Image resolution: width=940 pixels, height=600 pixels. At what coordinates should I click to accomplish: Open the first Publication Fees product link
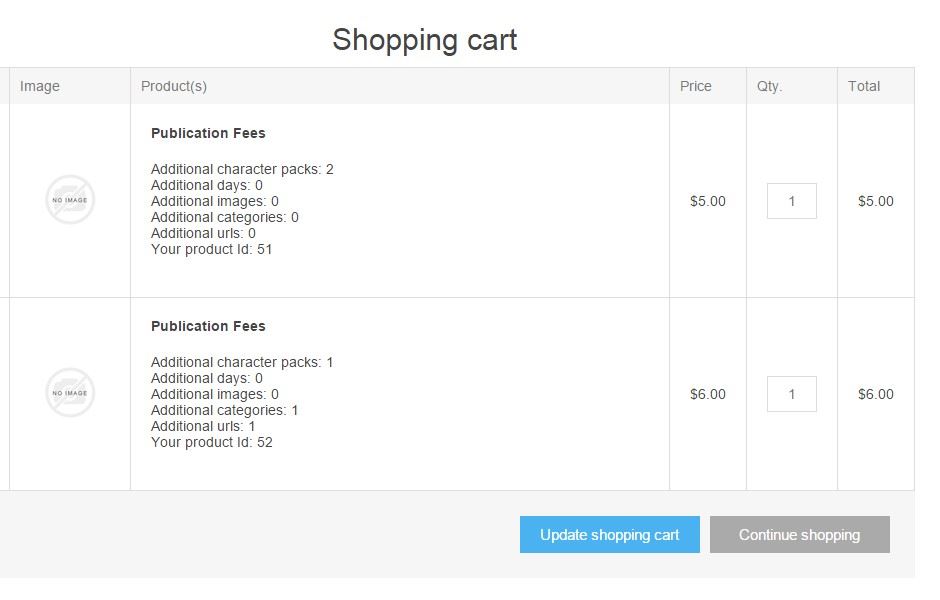click(208, 133)
